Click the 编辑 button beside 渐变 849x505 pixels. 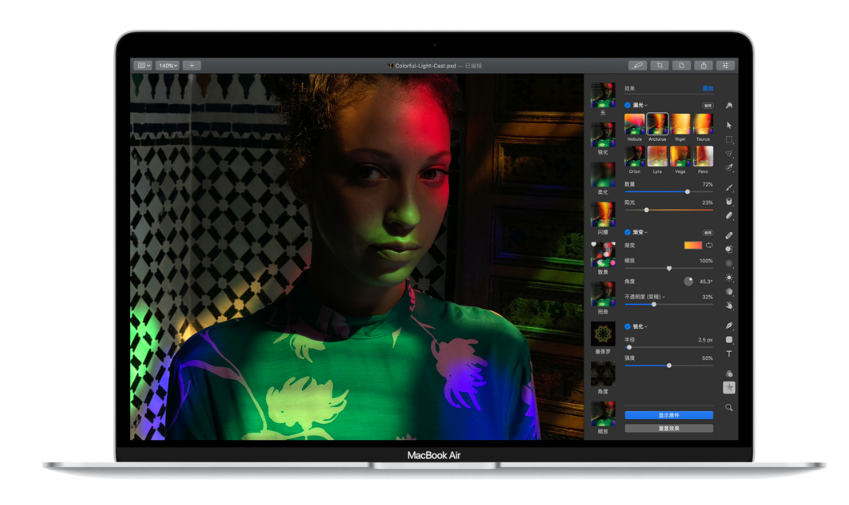point(708,232)
